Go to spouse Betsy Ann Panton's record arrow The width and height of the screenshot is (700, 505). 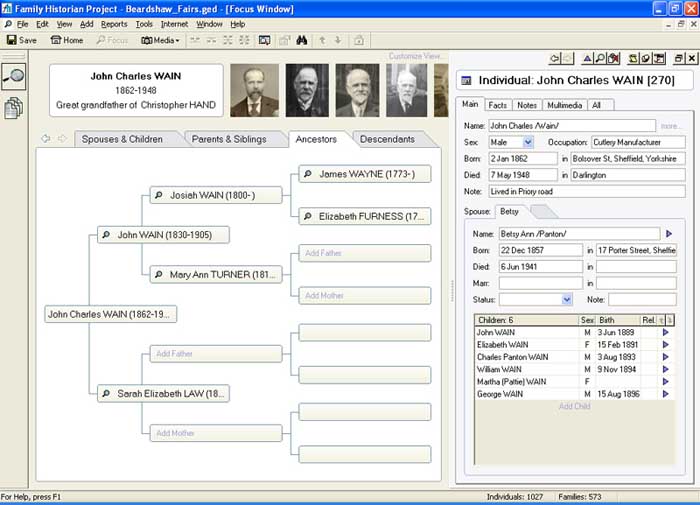pos(669,233)
